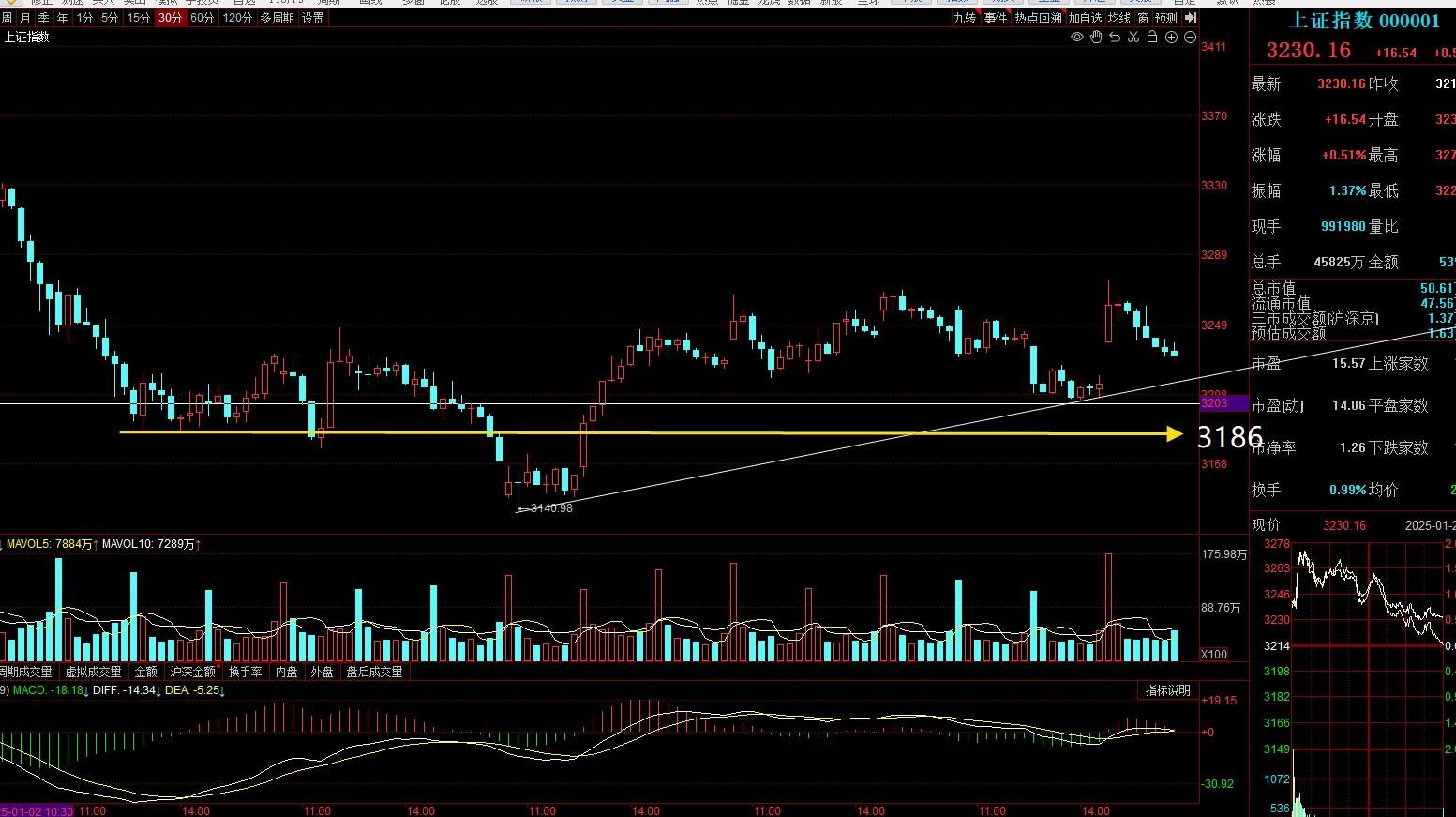Click the 换手 0.99% value
The width and height of the screenshot is (1456, 817).
[1348, 490]
